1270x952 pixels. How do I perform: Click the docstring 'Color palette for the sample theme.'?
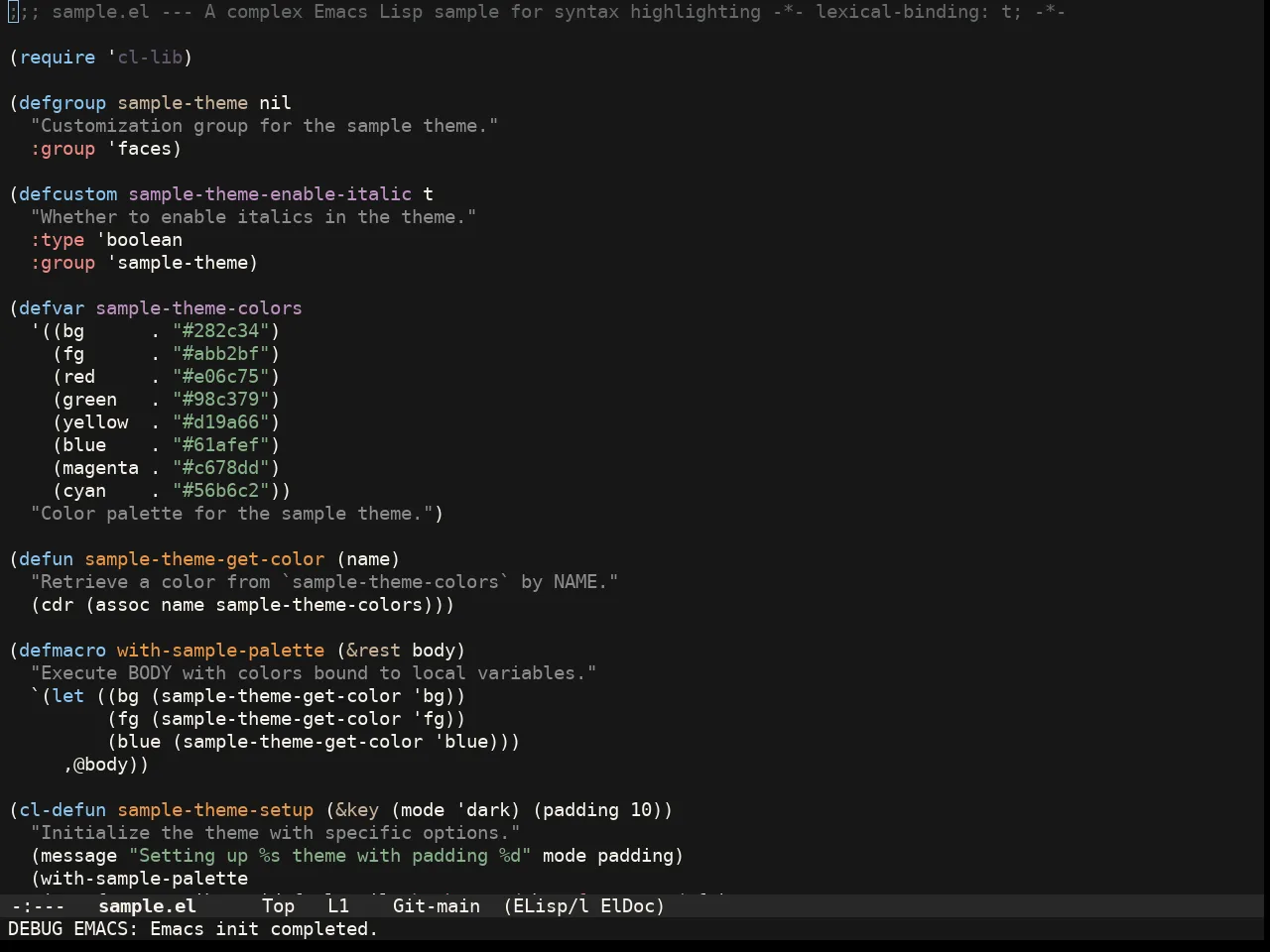(x=232, y=514)
